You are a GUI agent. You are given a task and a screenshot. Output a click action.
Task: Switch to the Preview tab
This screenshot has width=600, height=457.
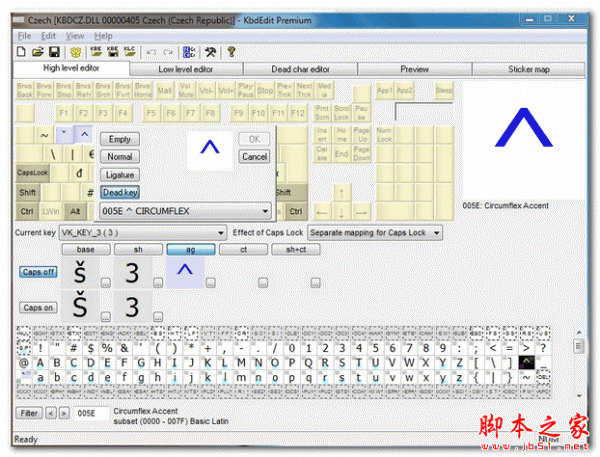coord(414,69)
